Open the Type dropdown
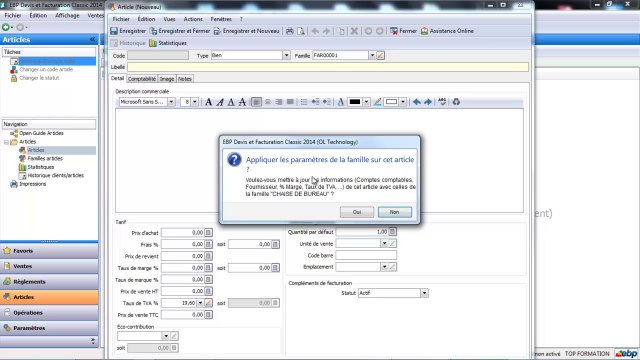 (x=287, y=56)
